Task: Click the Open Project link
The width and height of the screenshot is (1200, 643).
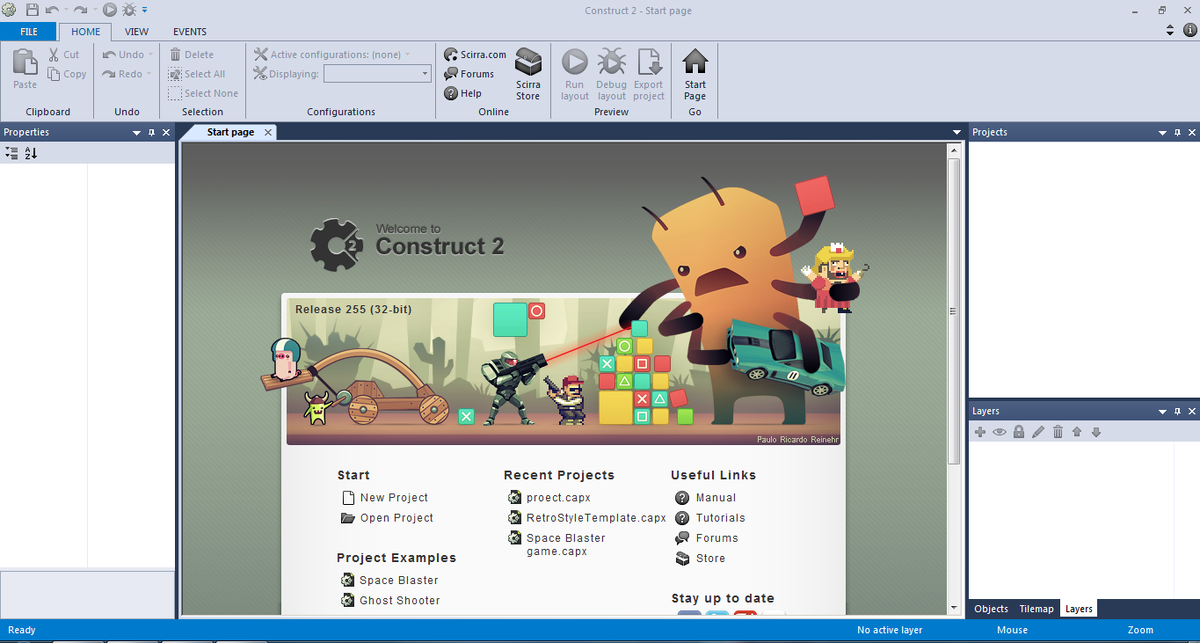Action: [387, 518]
